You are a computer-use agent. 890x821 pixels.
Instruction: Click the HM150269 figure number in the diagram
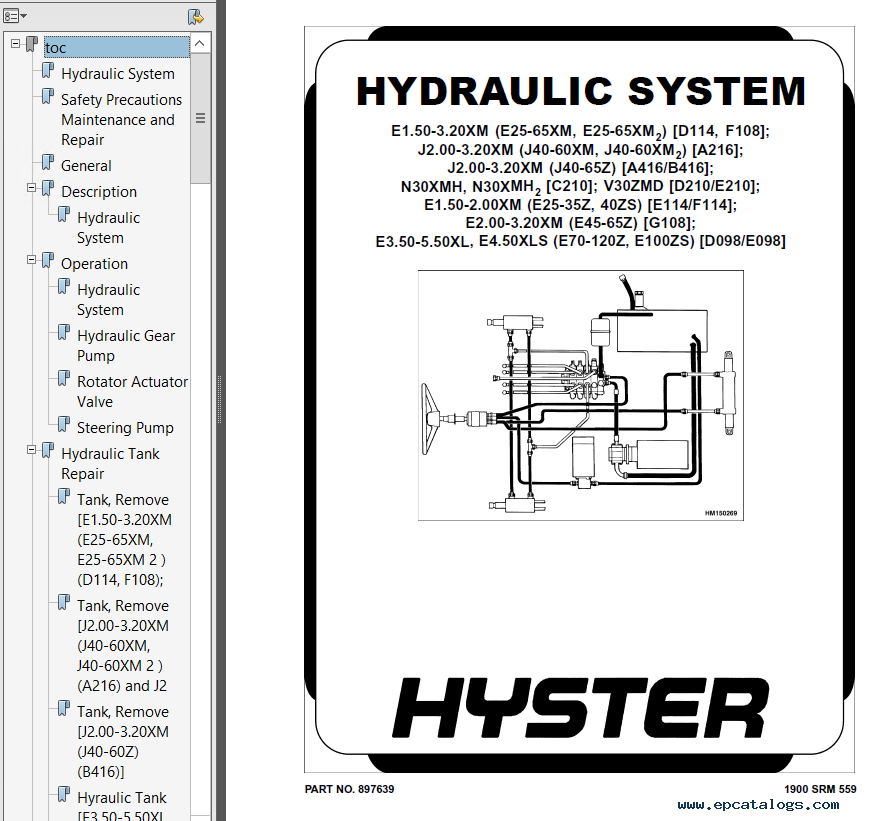point(721,513)
